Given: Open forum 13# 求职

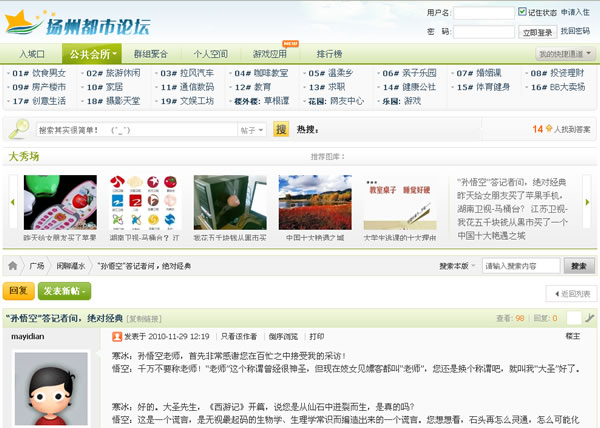Looking at the screenshot, I should pos(327,87).
